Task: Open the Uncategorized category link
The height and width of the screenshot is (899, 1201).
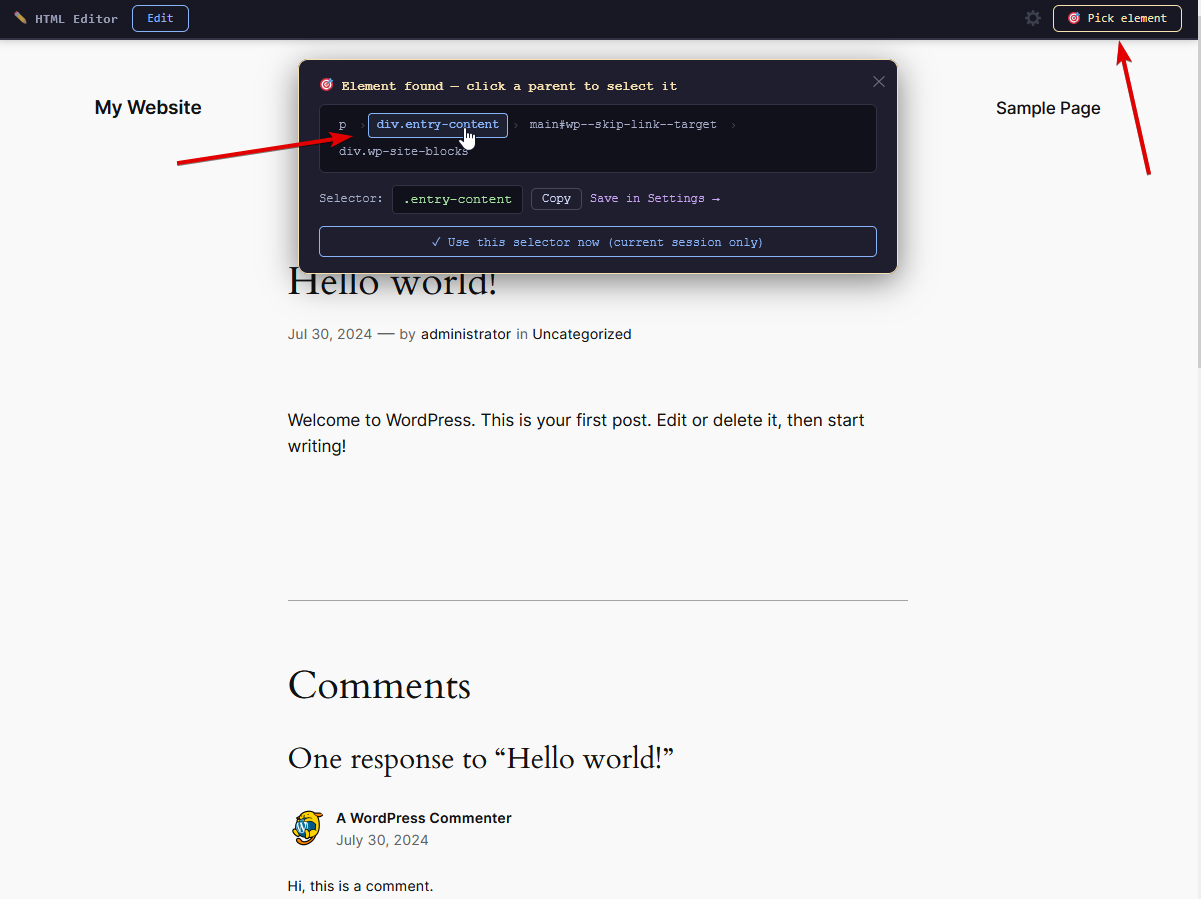Action: click(x=582, y=334)
